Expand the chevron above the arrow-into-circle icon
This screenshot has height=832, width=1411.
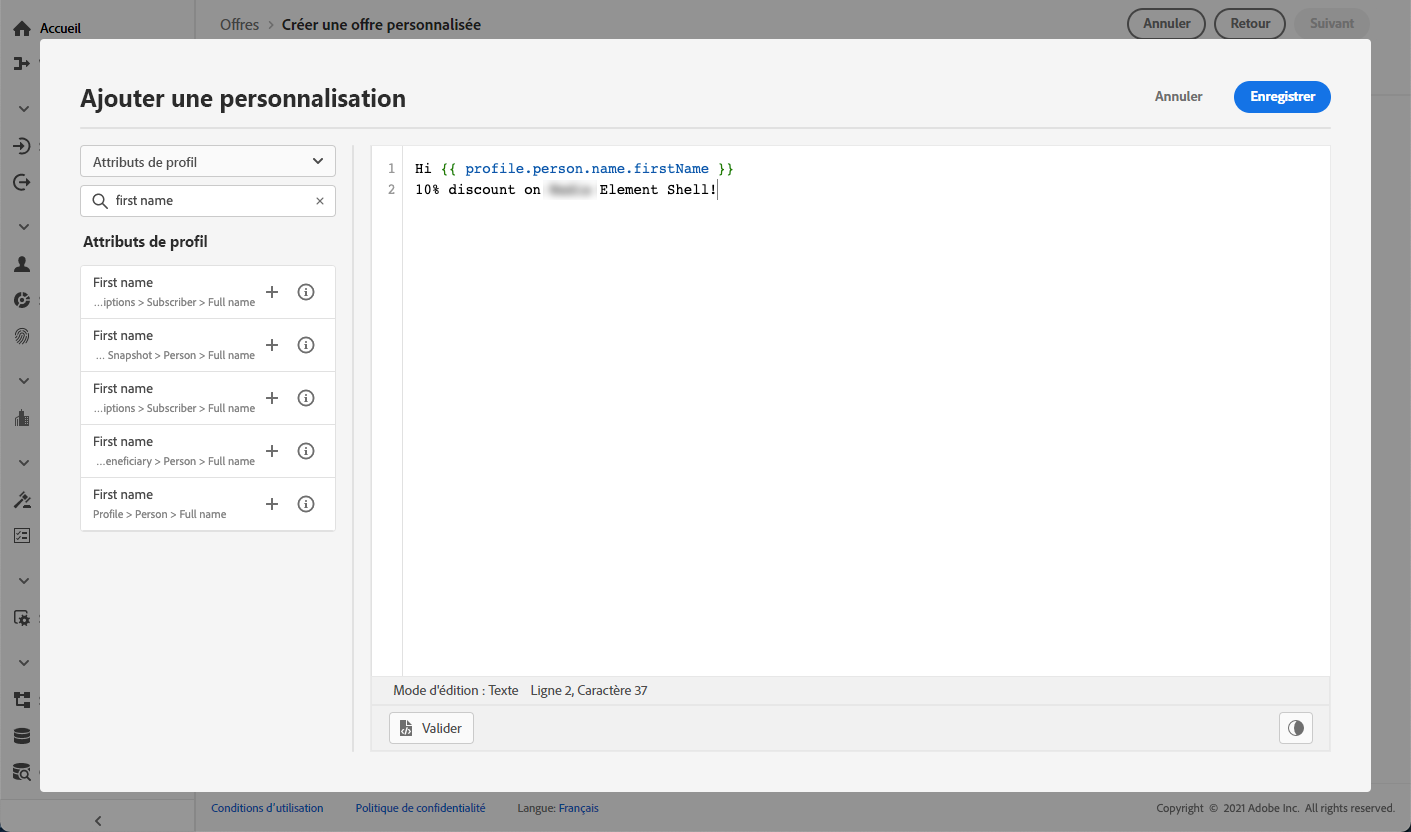tap(24, 109)
